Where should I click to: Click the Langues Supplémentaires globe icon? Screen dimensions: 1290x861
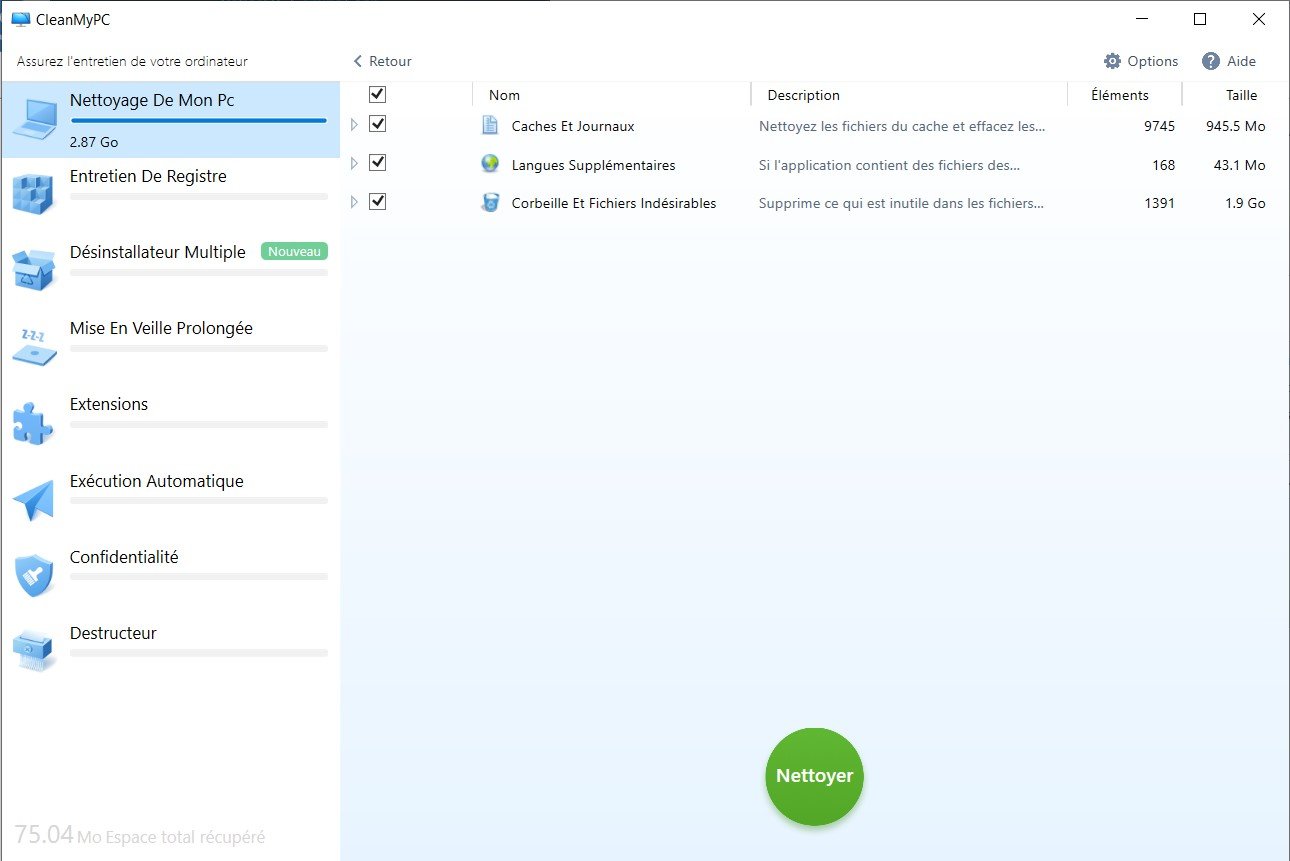[490, 164]
